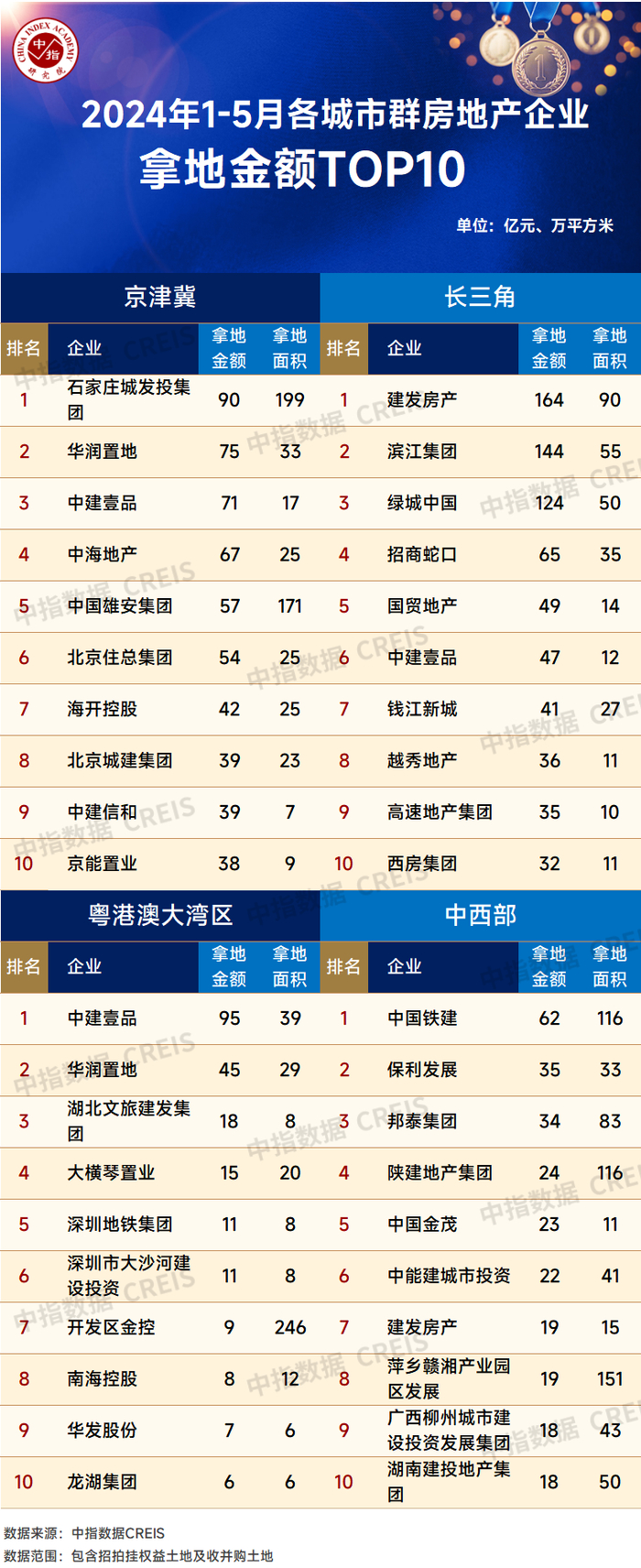Click 中能建城市投资 company name

[x=449, y=1276]
